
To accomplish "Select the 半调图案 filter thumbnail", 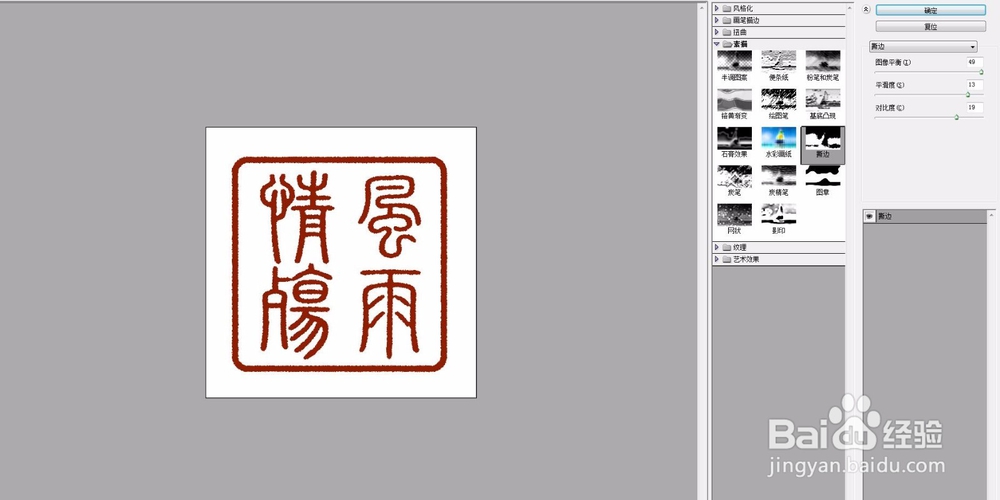I will [x=734, y=66].
